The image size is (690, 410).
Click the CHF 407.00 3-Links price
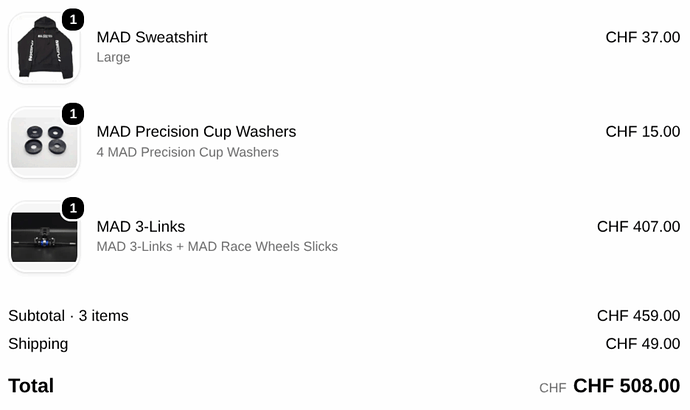638,227
